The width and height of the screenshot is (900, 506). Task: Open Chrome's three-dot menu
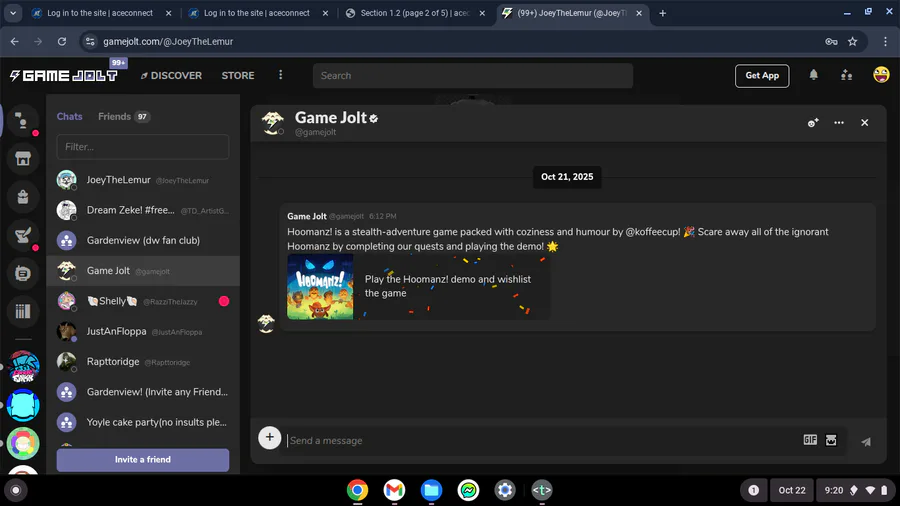coord(885,41)
